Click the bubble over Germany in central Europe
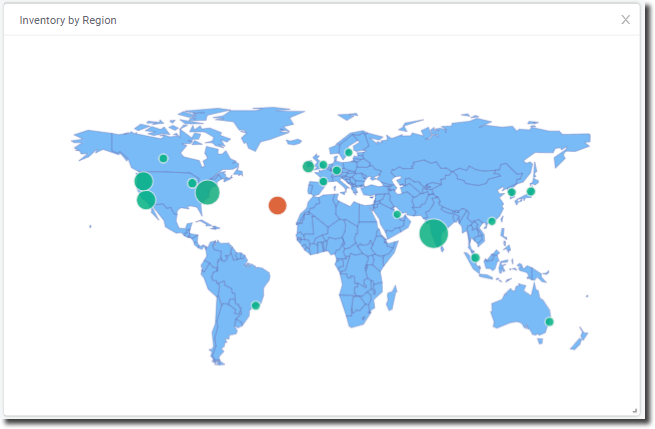This screenshot has height=429, width=655. click(x=337, y=170)
